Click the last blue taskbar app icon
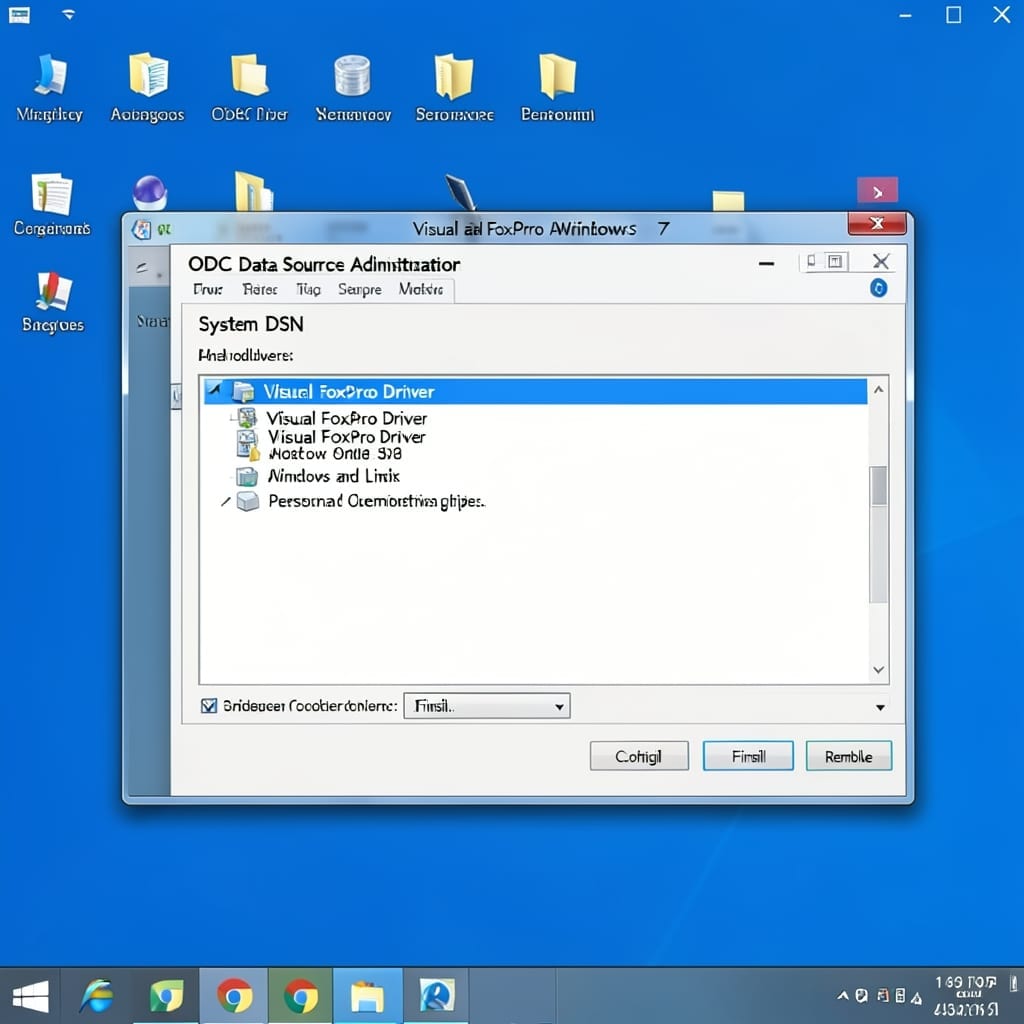 [436, 997]
